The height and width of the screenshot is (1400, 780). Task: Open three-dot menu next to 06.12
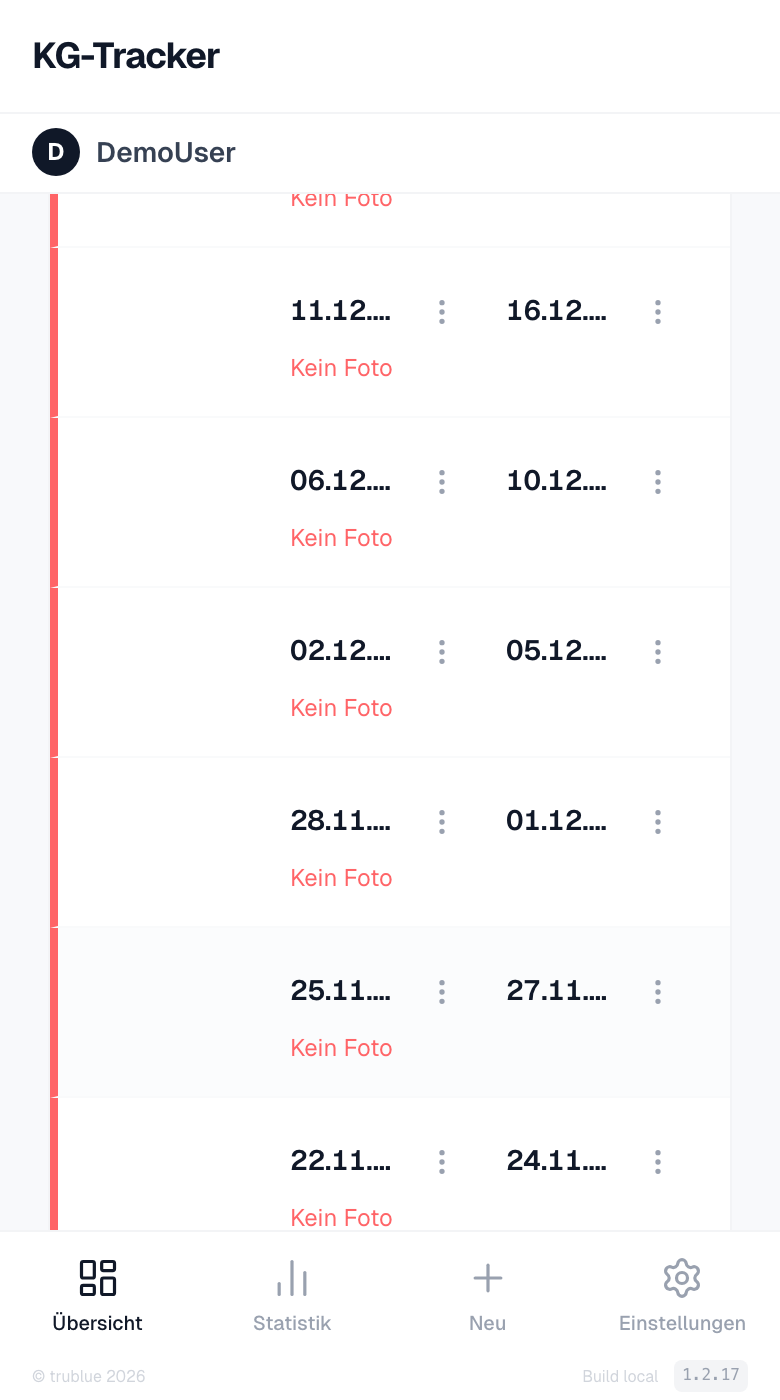441,482
